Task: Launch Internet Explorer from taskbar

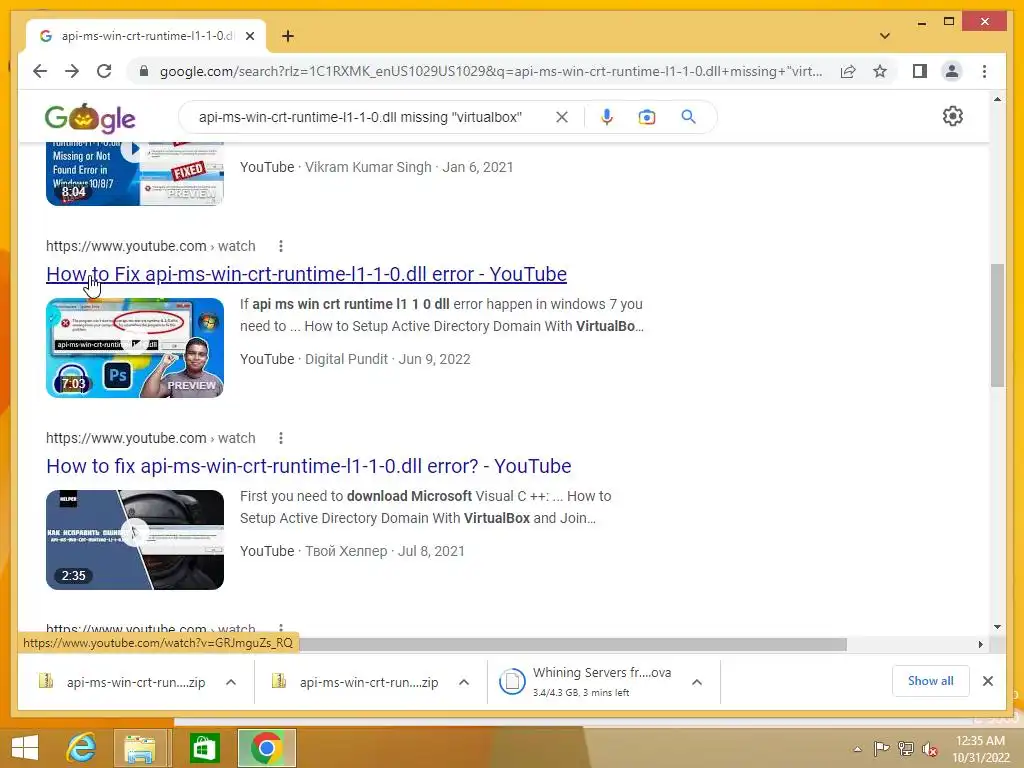Action: click(82, 748)
